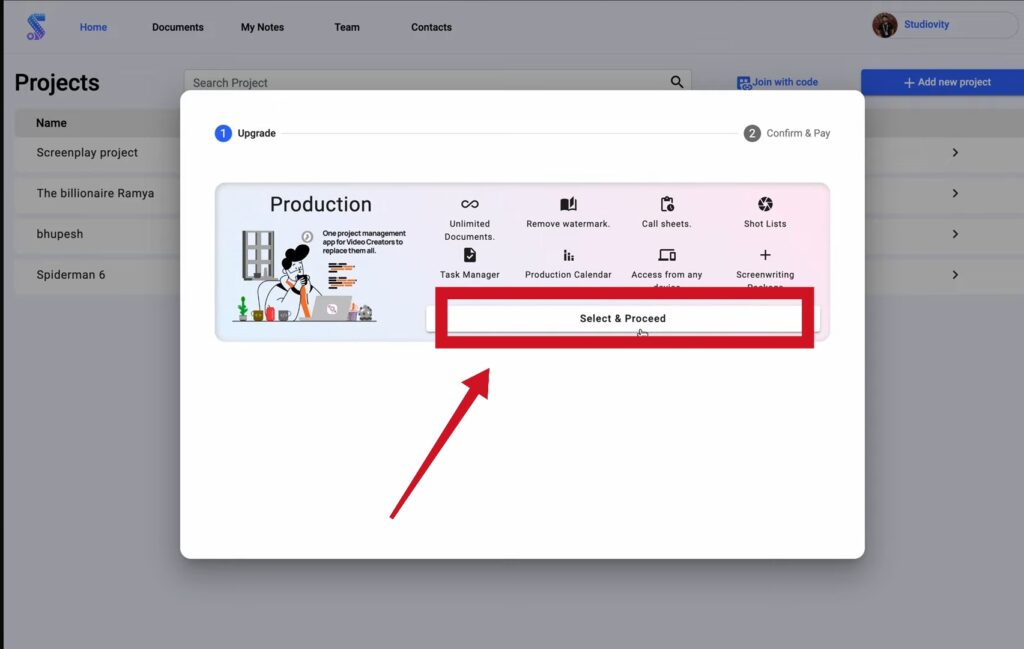
Task: Click the Studiovity profile avatar
Action: pyautogui.click(x=885, y=25)
